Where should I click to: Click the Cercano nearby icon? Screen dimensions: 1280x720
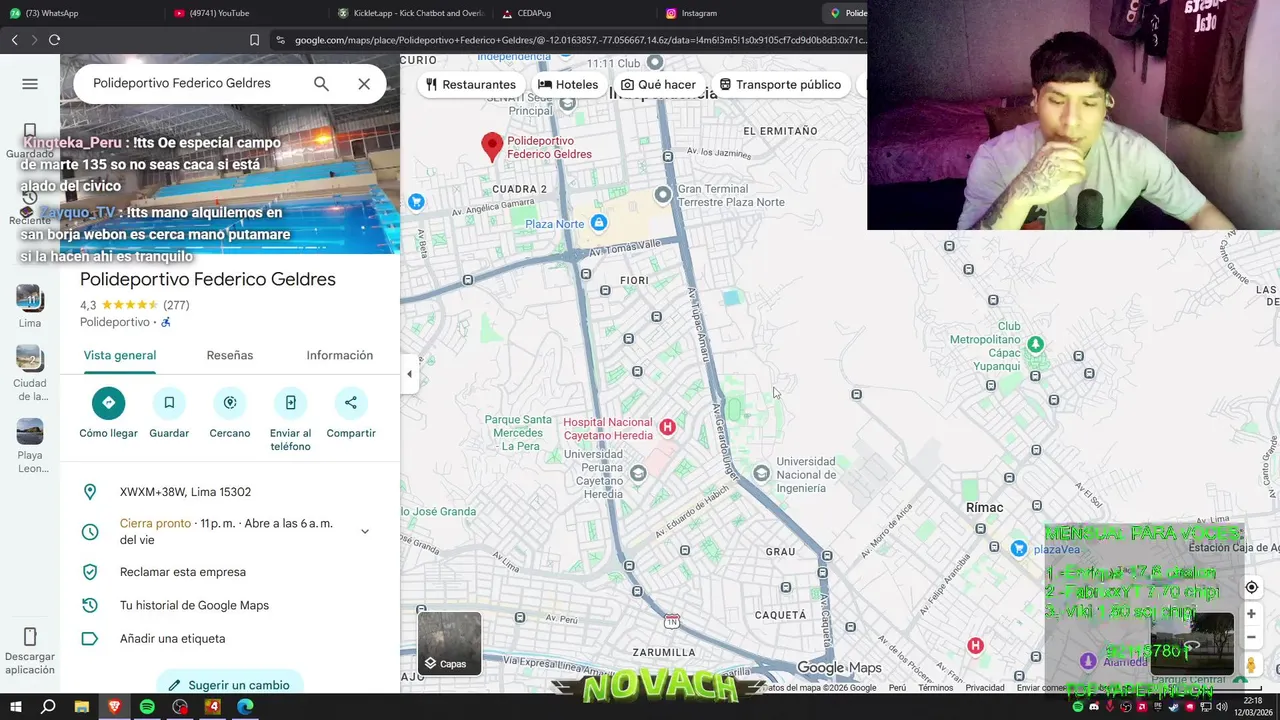click(230, 403)
